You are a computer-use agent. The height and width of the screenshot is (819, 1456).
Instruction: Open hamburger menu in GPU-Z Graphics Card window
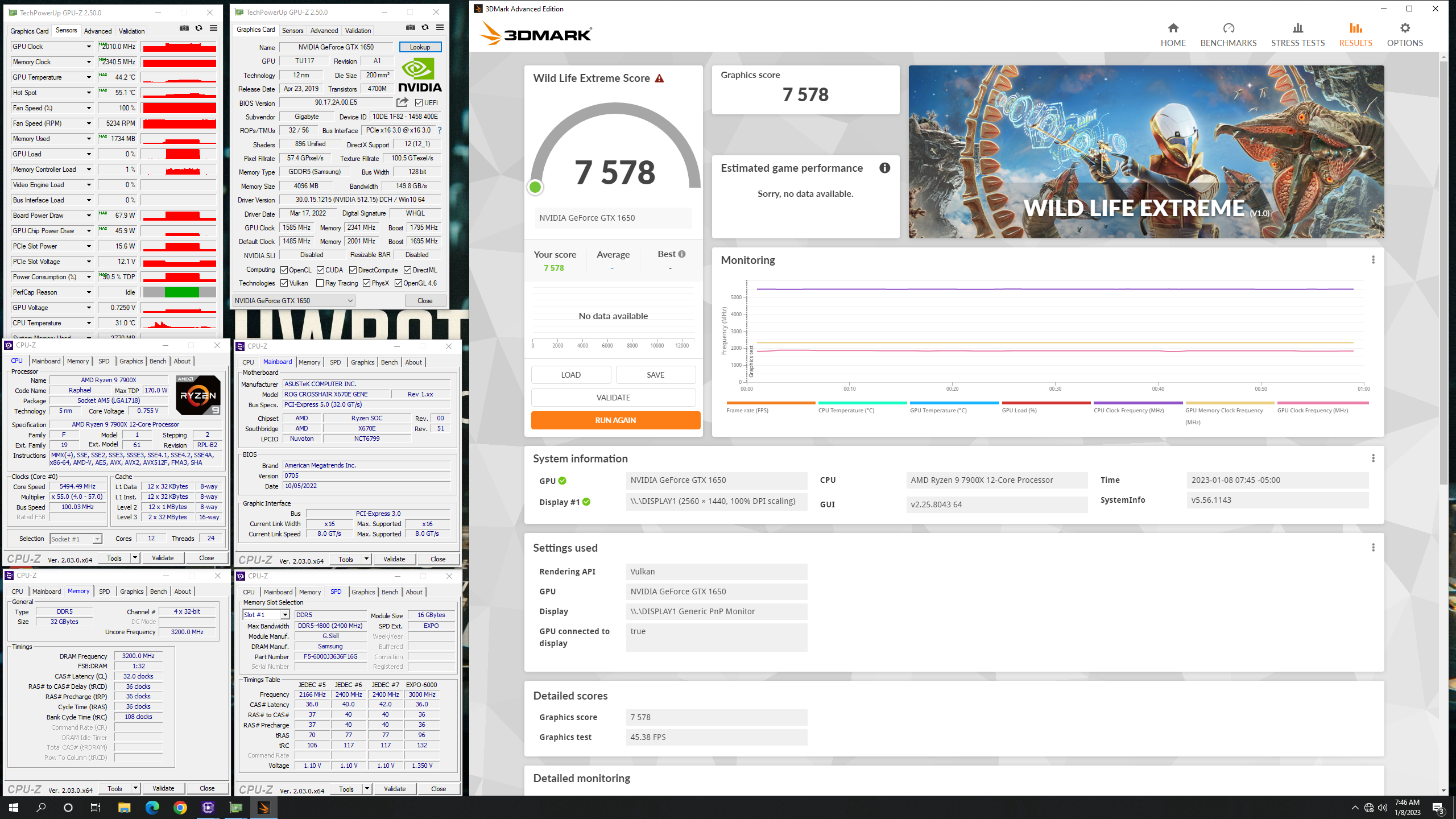point(440,28)
